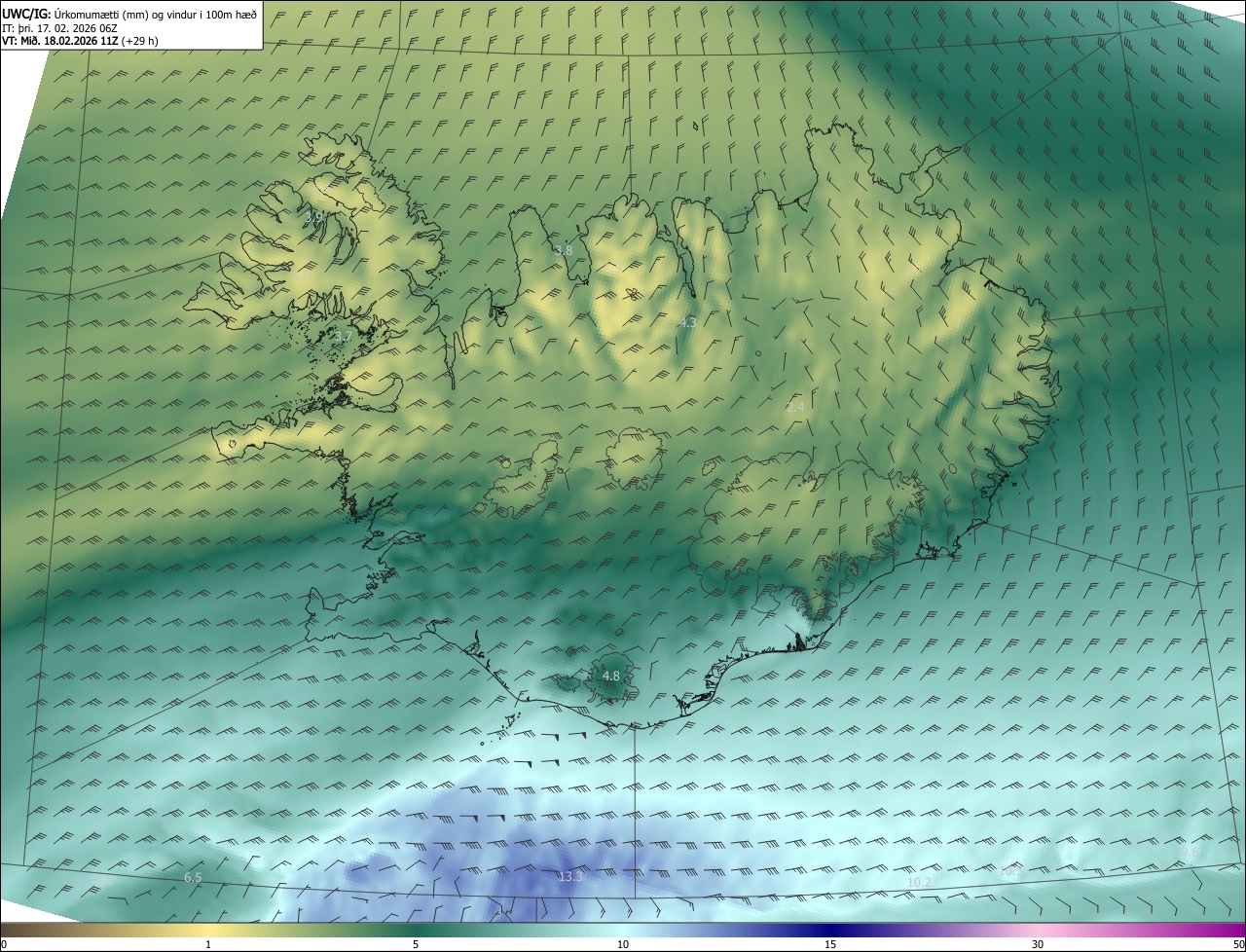Click the 13.3 value label in the blue area

pyautogui.click(x=570, y=877)
